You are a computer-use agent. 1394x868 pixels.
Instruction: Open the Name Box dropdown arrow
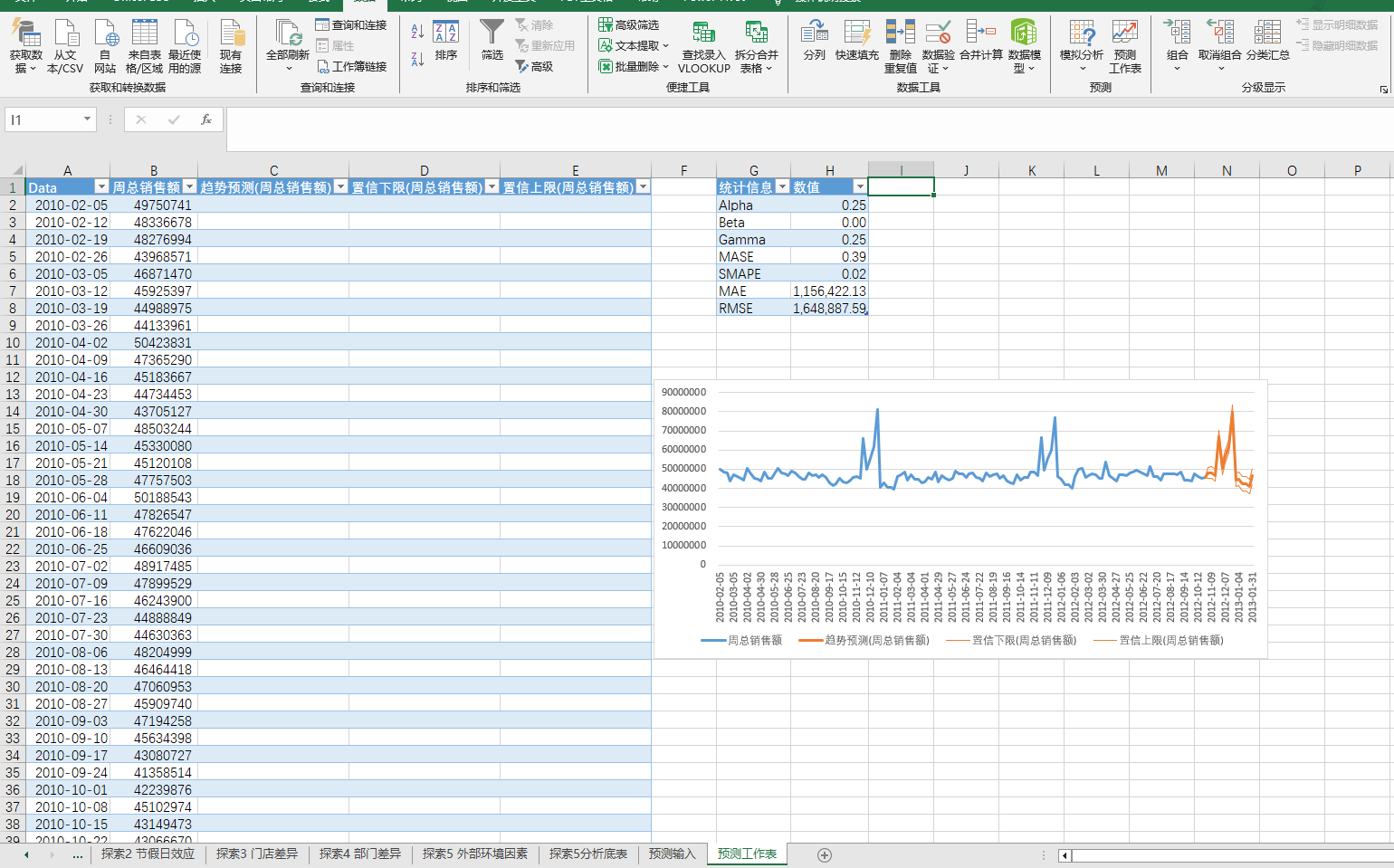pos(87,119)
